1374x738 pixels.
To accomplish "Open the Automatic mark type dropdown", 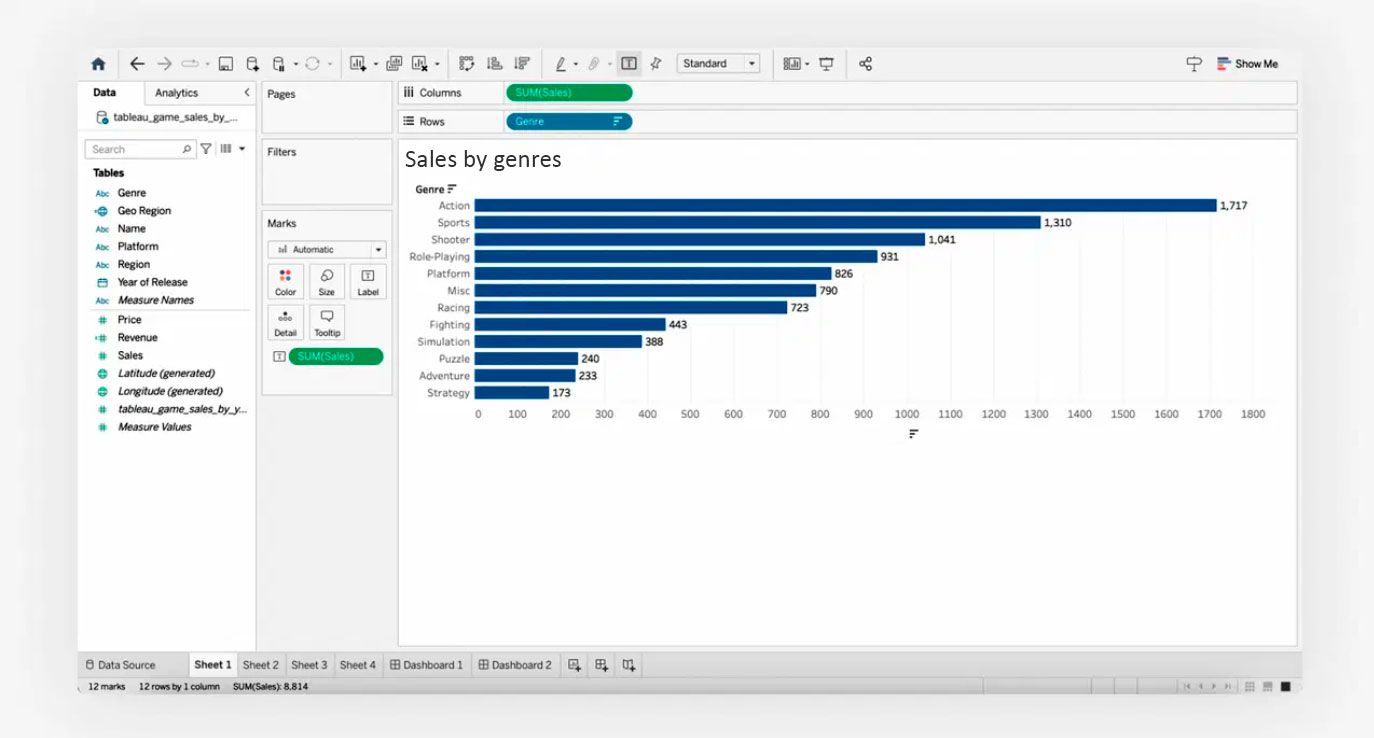I will coord(326,249).
